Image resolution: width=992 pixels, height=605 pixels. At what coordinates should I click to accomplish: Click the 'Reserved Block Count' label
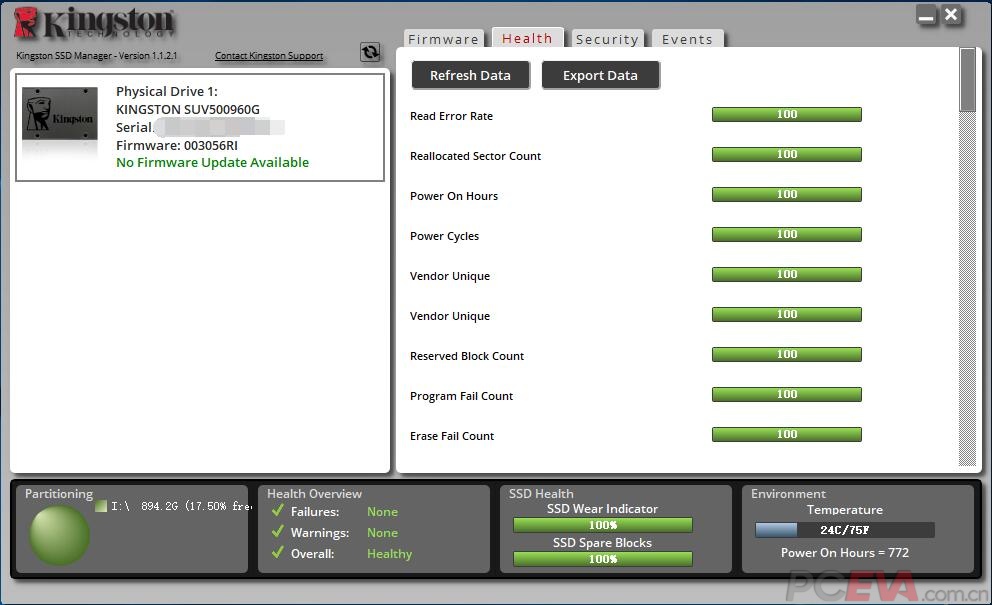467,356
